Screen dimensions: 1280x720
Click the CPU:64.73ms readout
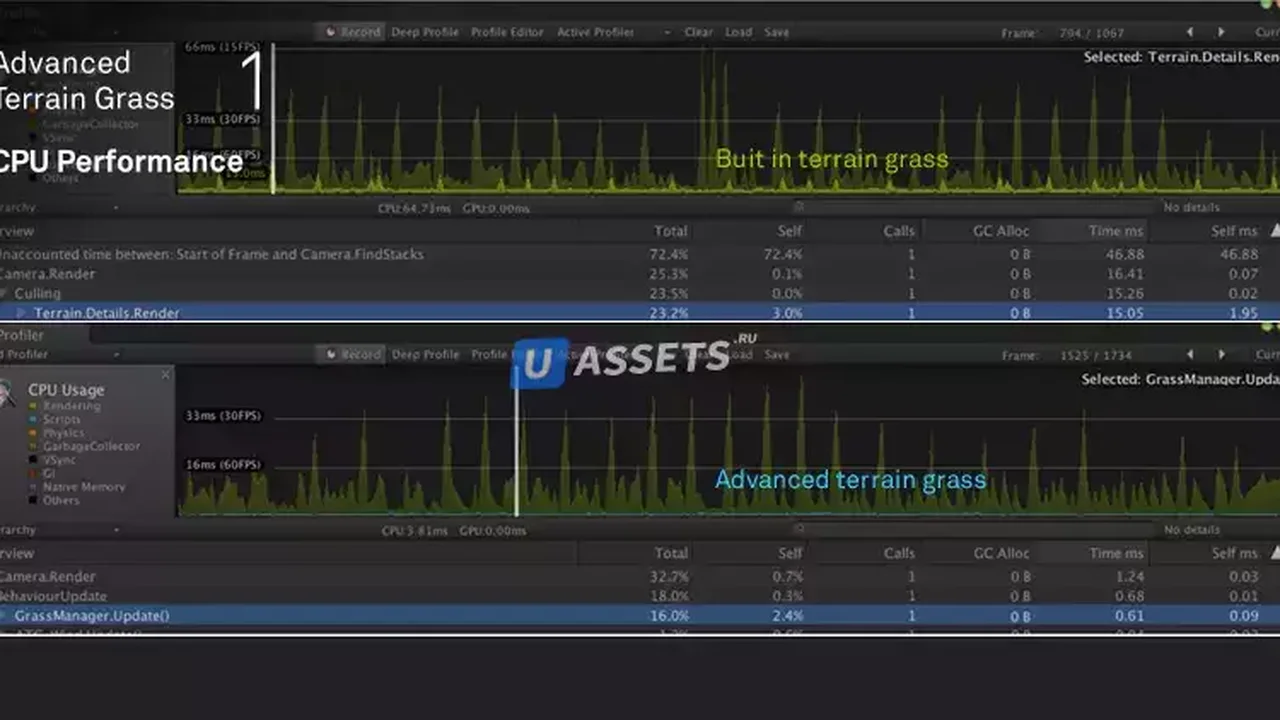pyautogui.click(x=415, y=208)
